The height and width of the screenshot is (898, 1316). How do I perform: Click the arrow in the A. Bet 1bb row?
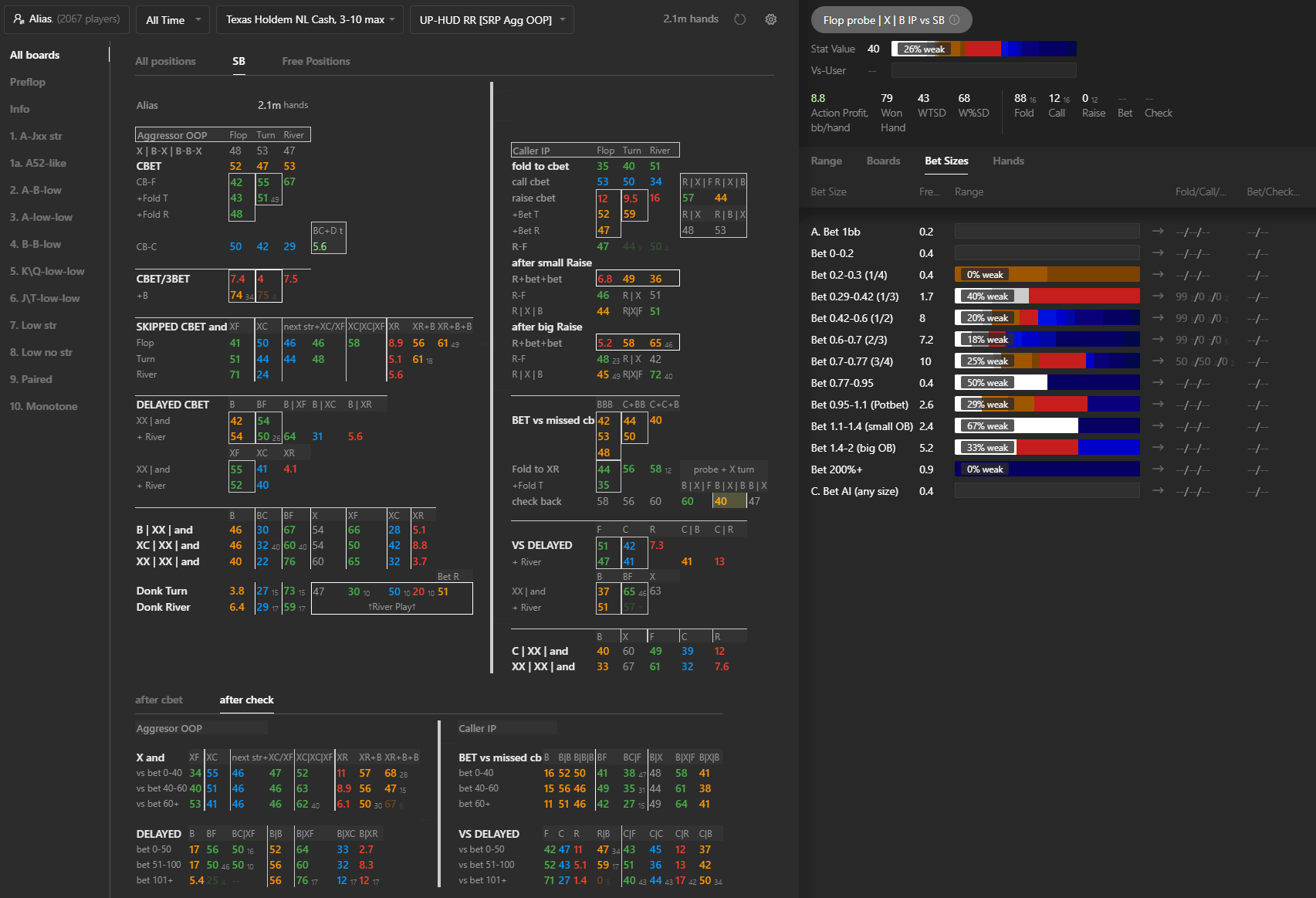(1158, 232)
